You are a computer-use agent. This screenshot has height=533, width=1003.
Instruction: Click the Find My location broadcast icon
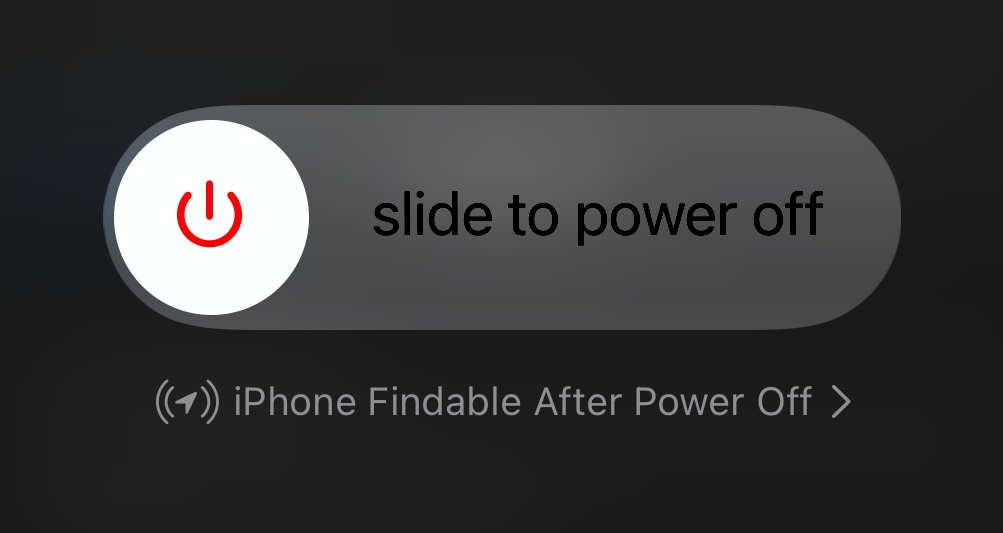click(187, 402)
